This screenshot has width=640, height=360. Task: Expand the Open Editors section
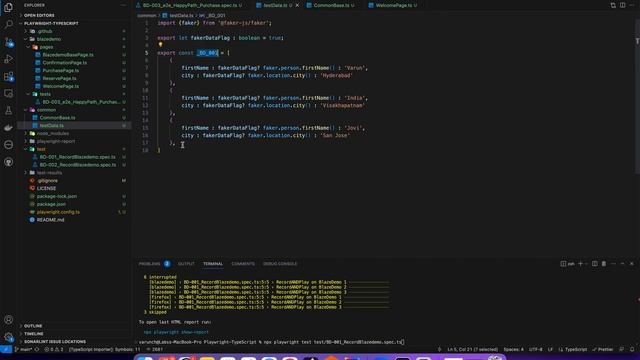[x=39, y=15]
